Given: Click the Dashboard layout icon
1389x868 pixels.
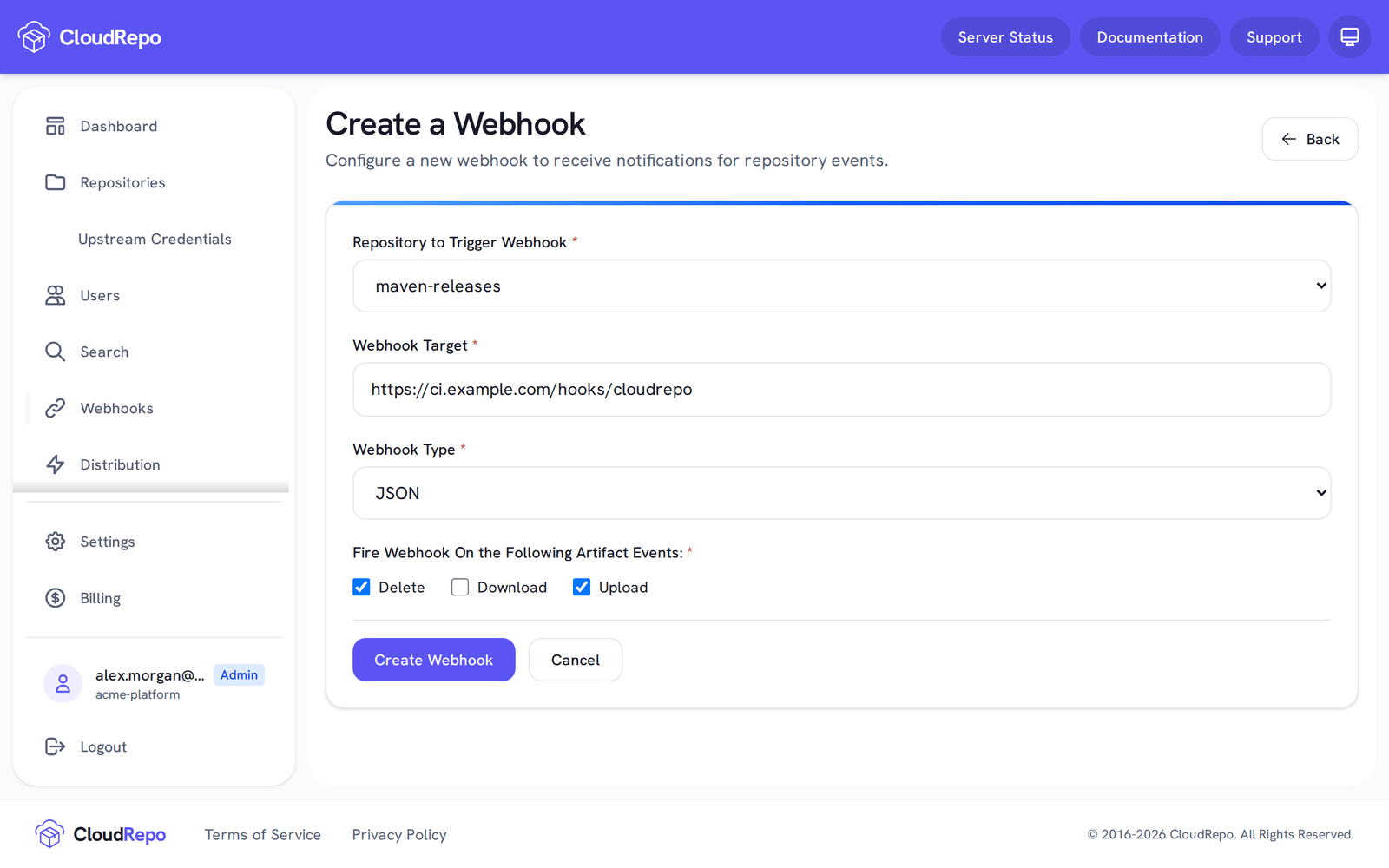Looking at the screenshot, I should (x=56, y=126).
